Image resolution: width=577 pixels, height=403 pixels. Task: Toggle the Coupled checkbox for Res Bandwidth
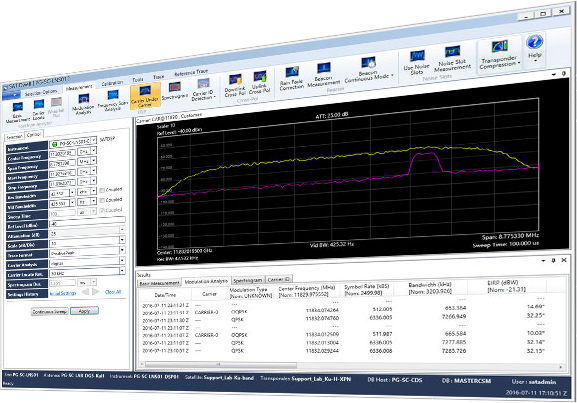(102, 190)
